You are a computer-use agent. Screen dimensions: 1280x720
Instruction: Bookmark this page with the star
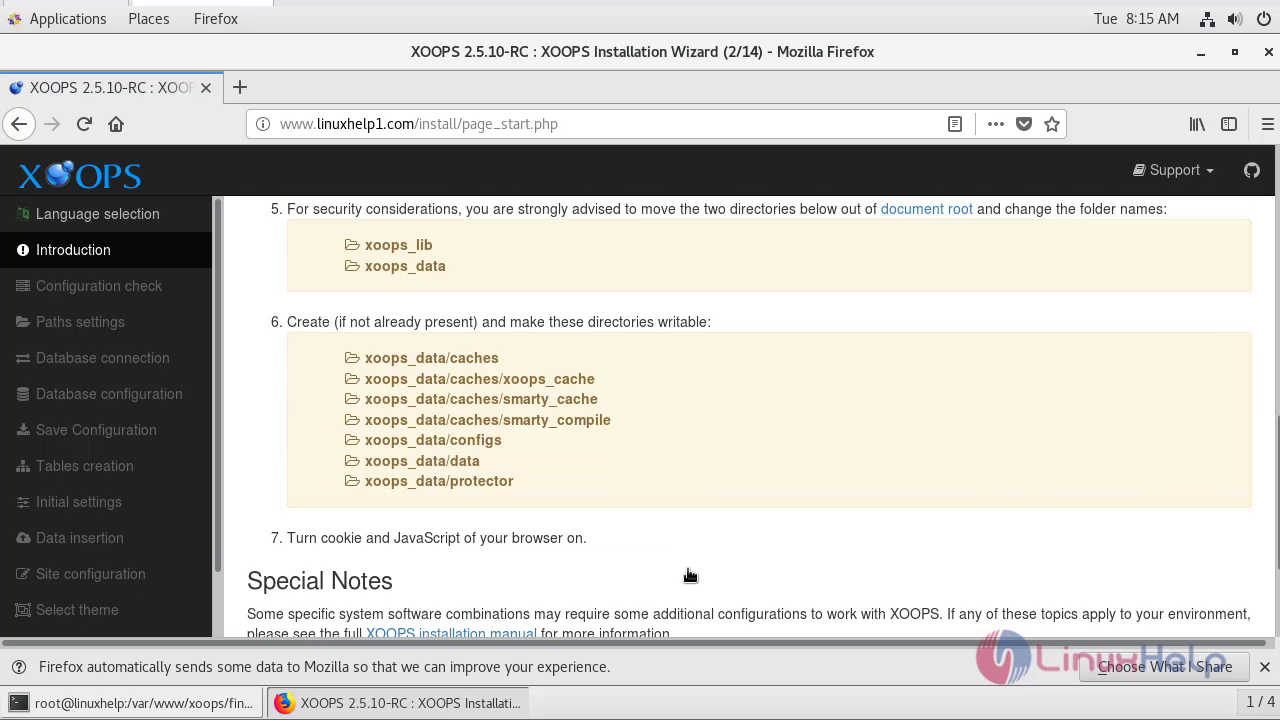point(1052,124)
